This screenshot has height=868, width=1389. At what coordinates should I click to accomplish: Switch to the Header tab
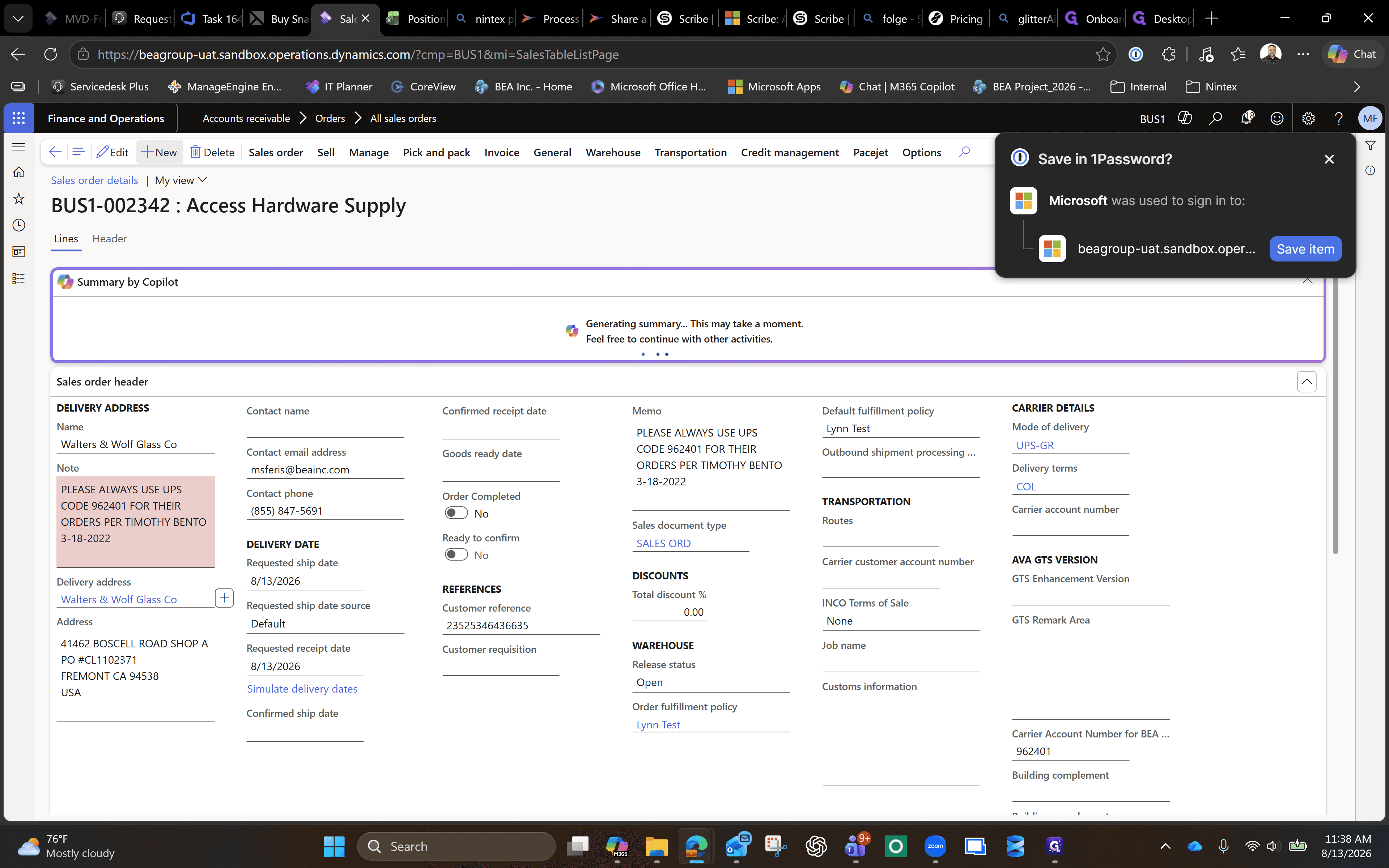110,238
